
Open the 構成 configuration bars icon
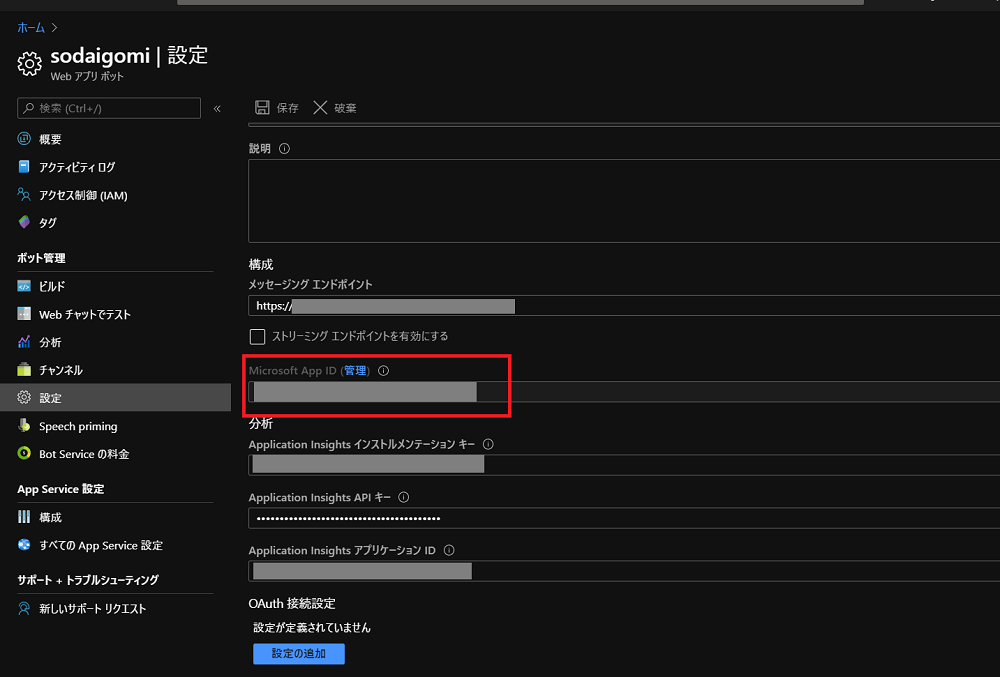click(24, 517)
